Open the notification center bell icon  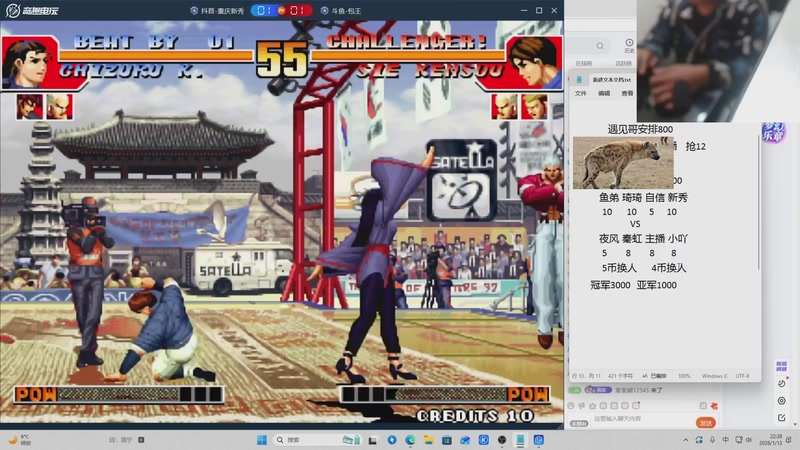(789, 440)
